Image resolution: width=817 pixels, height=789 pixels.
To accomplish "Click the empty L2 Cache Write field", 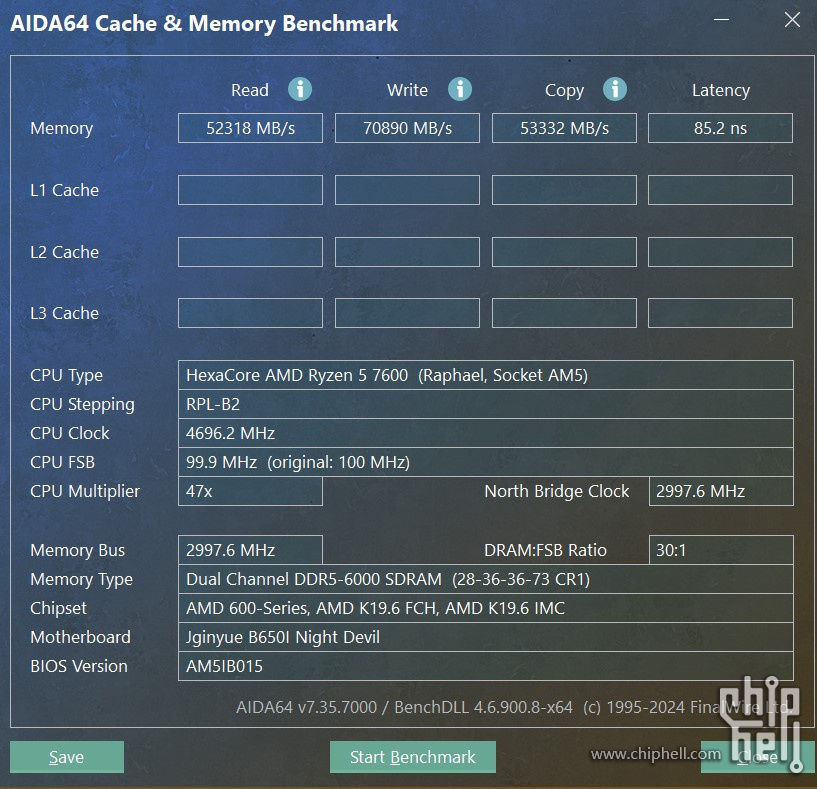I will (x=407, y=252).
